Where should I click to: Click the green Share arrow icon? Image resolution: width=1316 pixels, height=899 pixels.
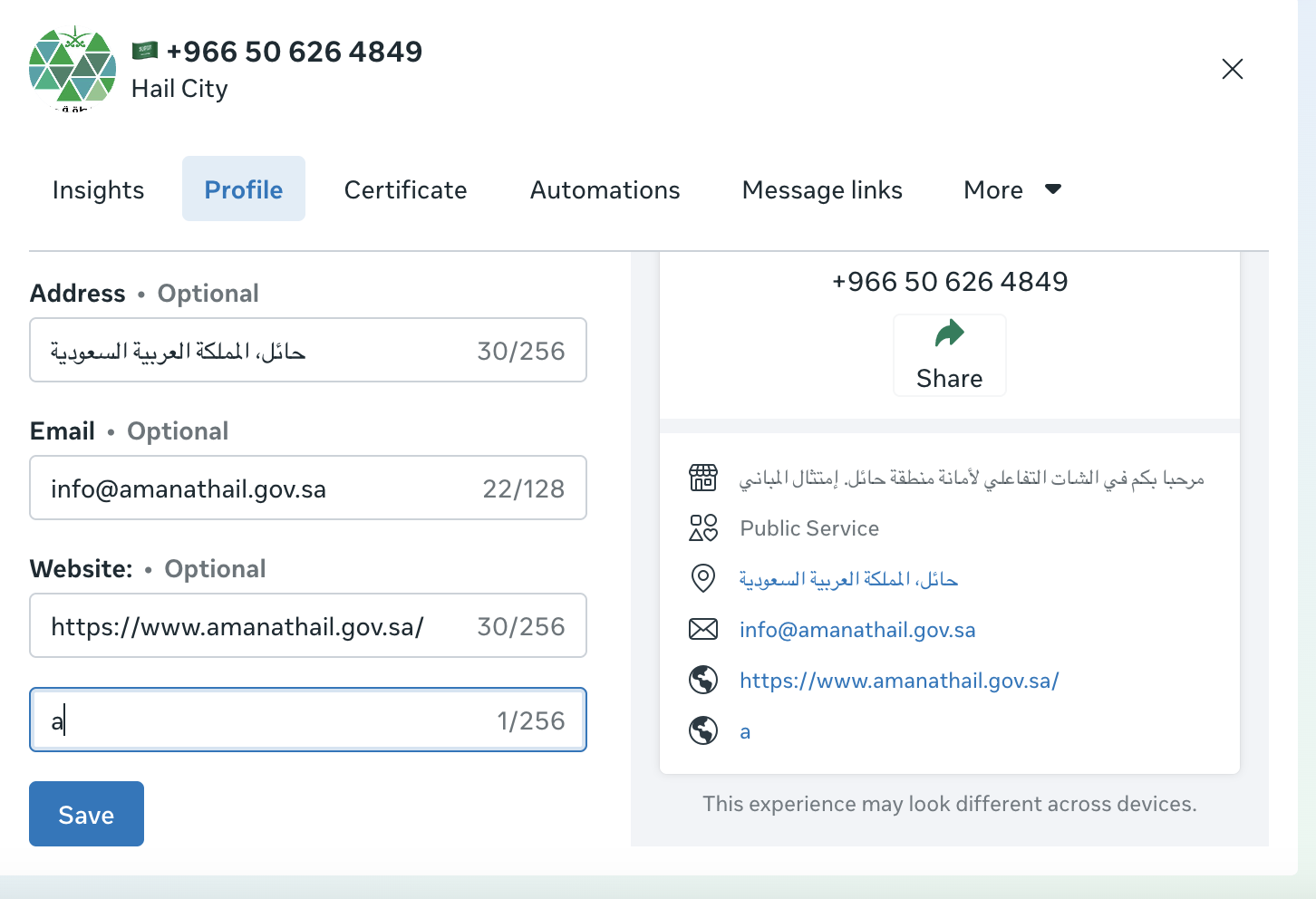coord(949,334)
